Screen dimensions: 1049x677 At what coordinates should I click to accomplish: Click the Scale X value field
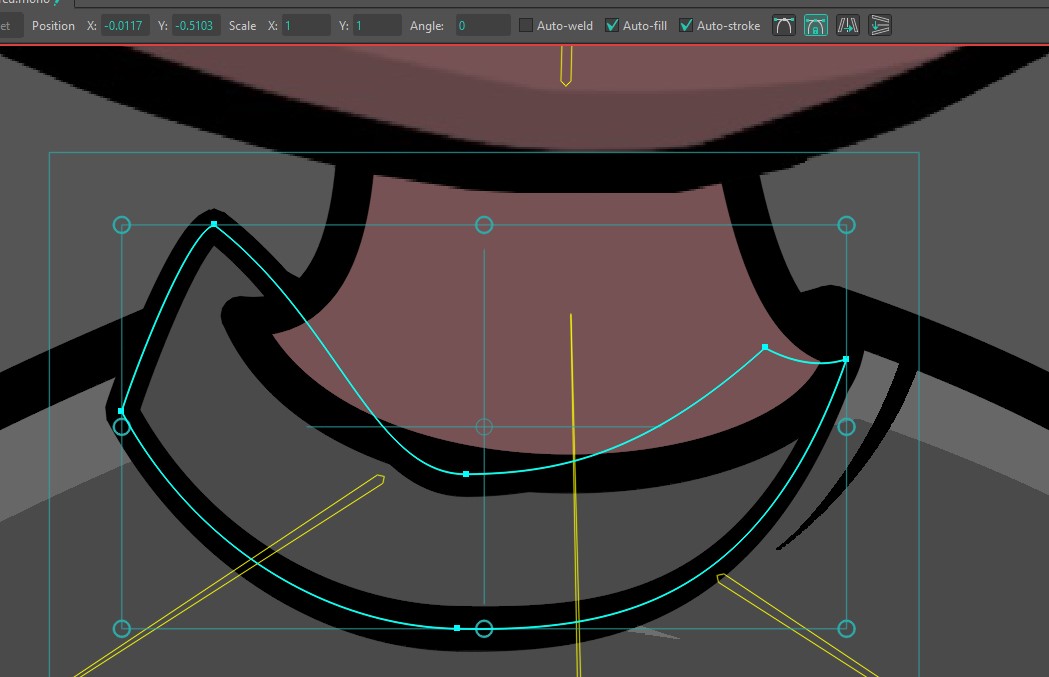306,25
